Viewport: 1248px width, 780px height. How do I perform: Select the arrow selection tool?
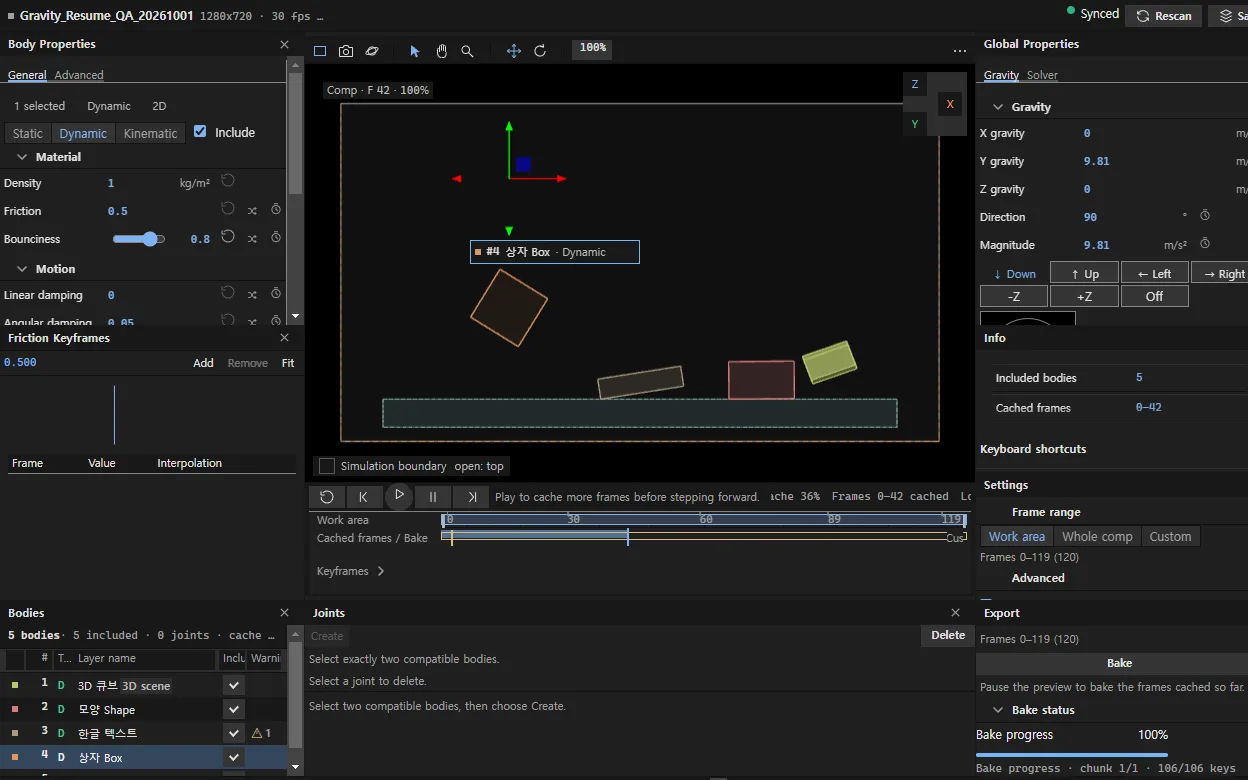pyautogui.click(x=415, y=51)
